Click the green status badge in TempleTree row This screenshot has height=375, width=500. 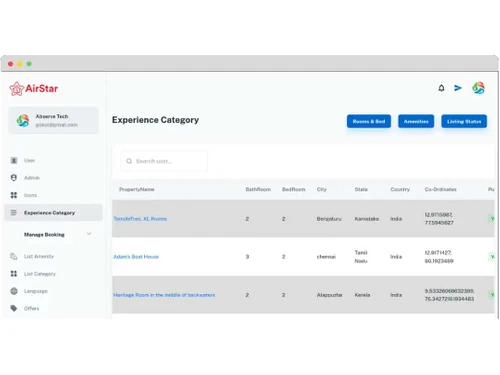click(x=491, y=219)
